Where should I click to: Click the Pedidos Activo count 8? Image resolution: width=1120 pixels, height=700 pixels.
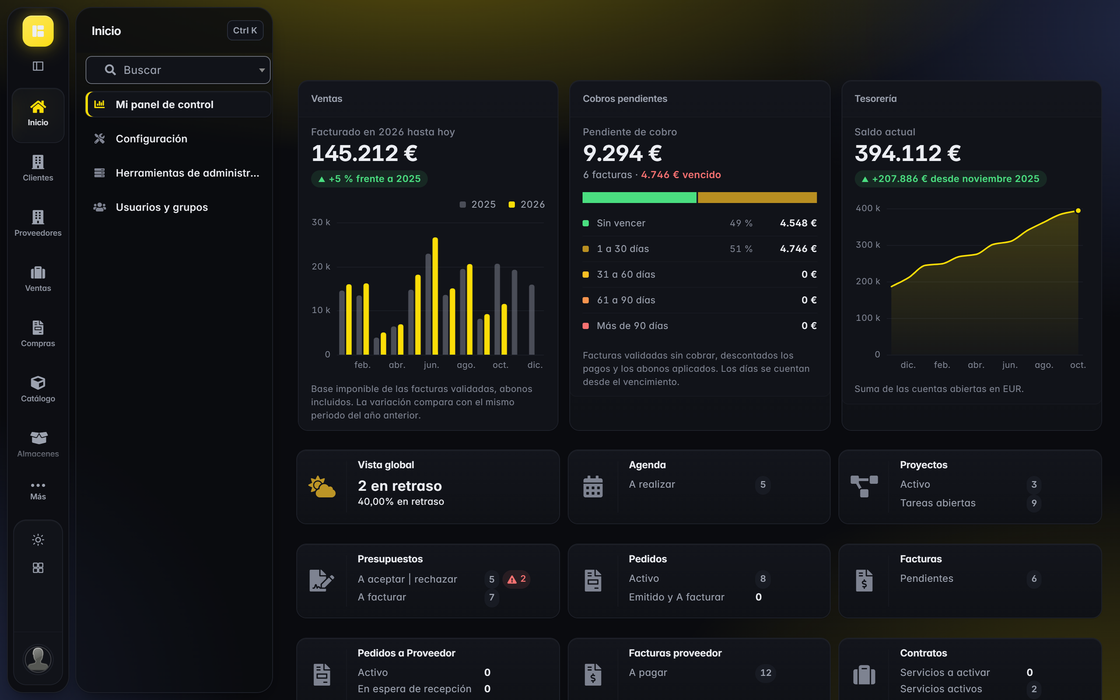763,579
